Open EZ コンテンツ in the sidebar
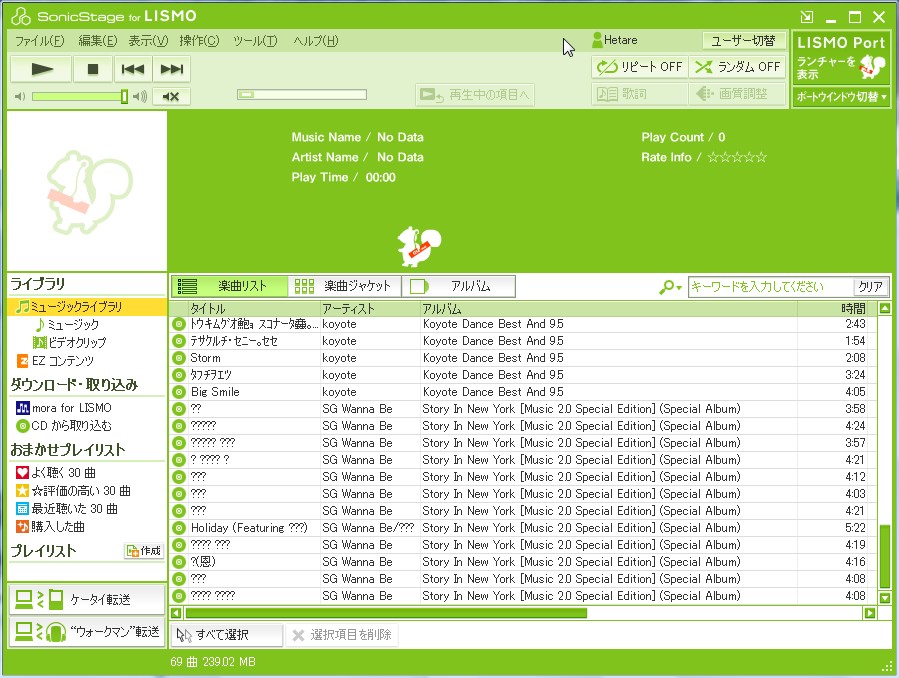 55,360
